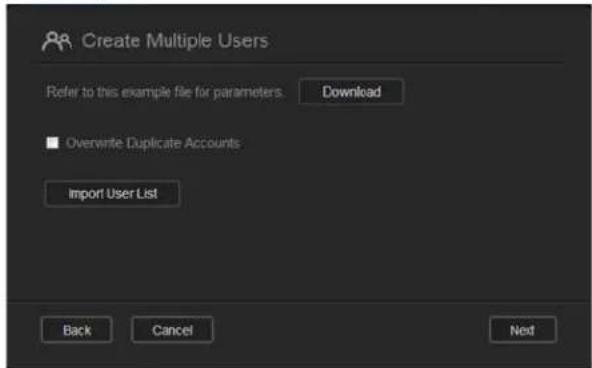
Task: Cancel the Create Multiple Users dialog
Action: [172, 330]
